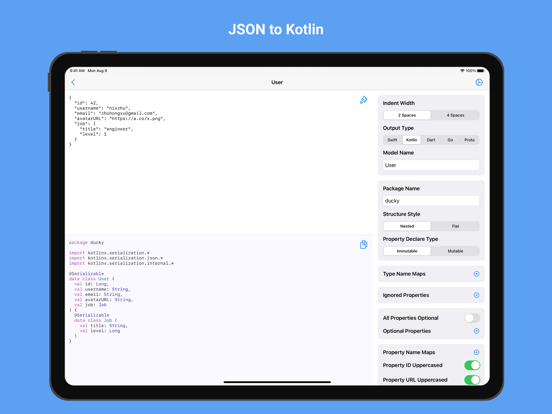Choose Dart output type
The width and height of the screenshot is (552, 414).
click(x=431, y=140)
